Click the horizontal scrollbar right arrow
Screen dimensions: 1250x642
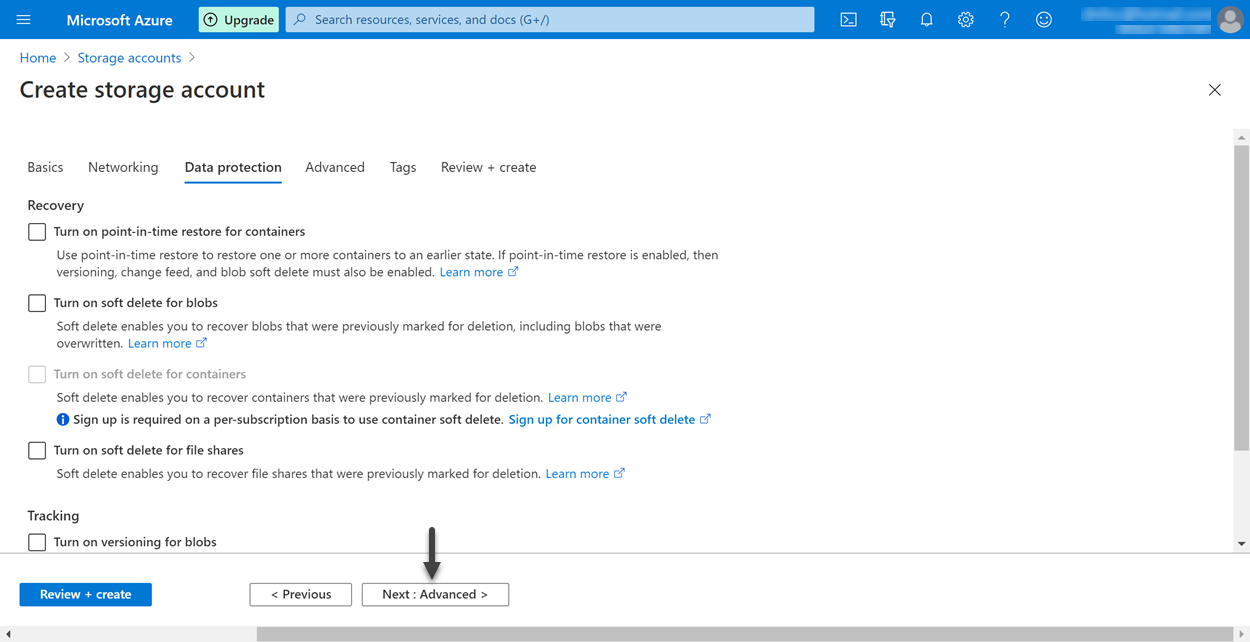point(1241,634)
